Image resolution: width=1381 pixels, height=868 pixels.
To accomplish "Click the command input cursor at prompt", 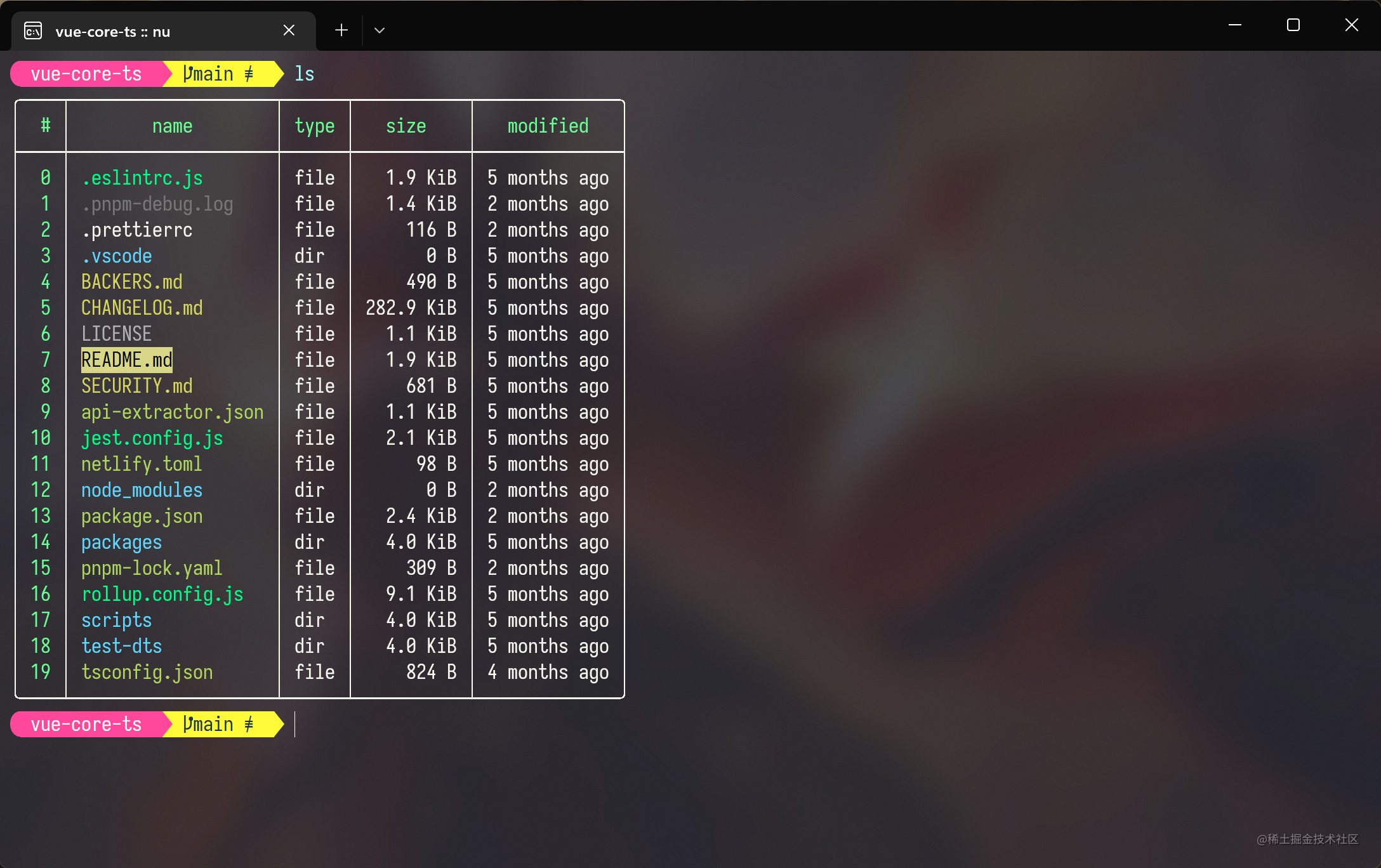I will 295,725.
